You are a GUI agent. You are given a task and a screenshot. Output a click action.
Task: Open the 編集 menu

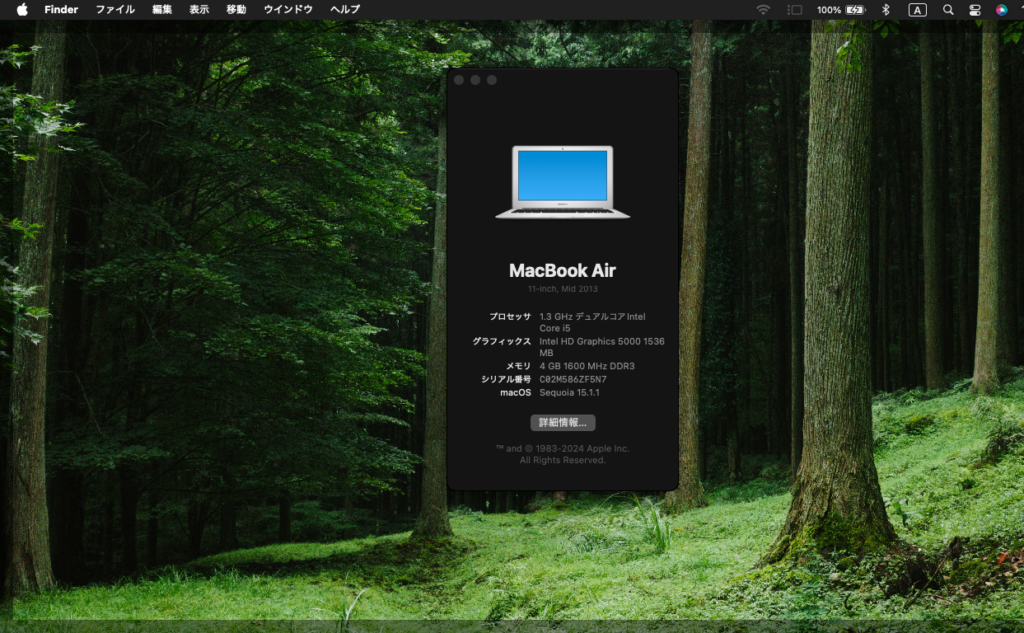162,9
